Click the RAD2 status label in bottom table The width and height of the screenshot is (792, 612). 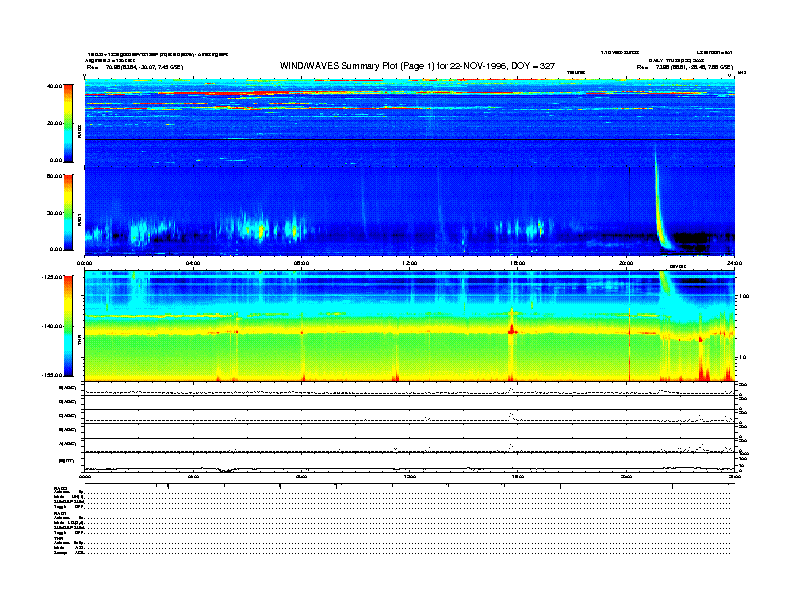61,488
